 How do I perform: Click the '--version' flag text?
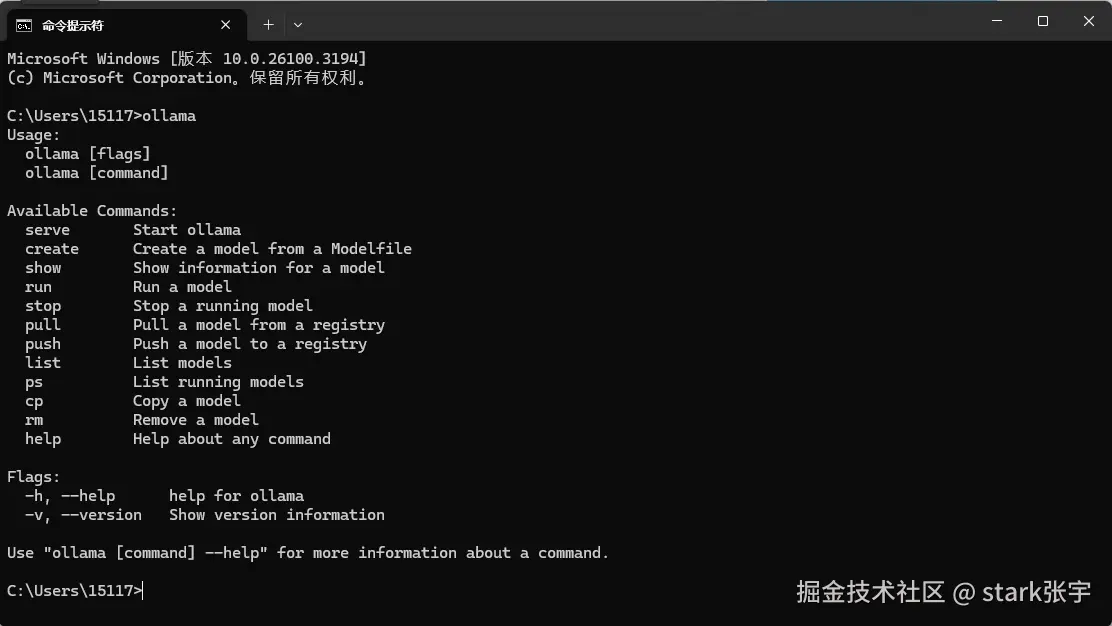[101, 515]
